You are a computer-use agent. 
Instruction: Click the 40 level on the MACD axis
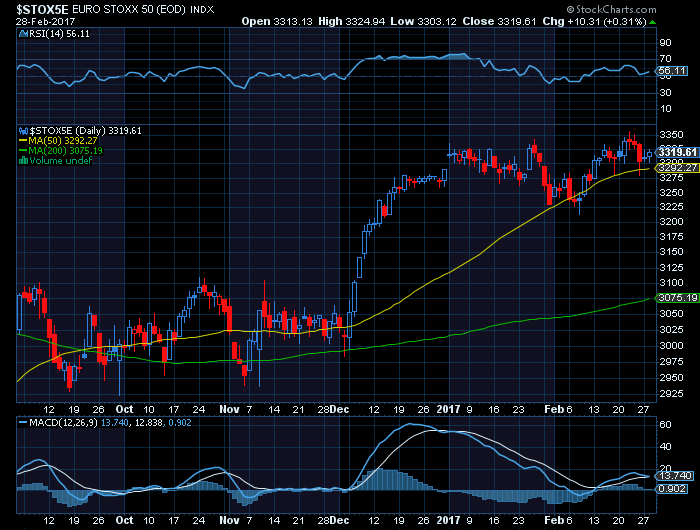(x=665, y=447)
